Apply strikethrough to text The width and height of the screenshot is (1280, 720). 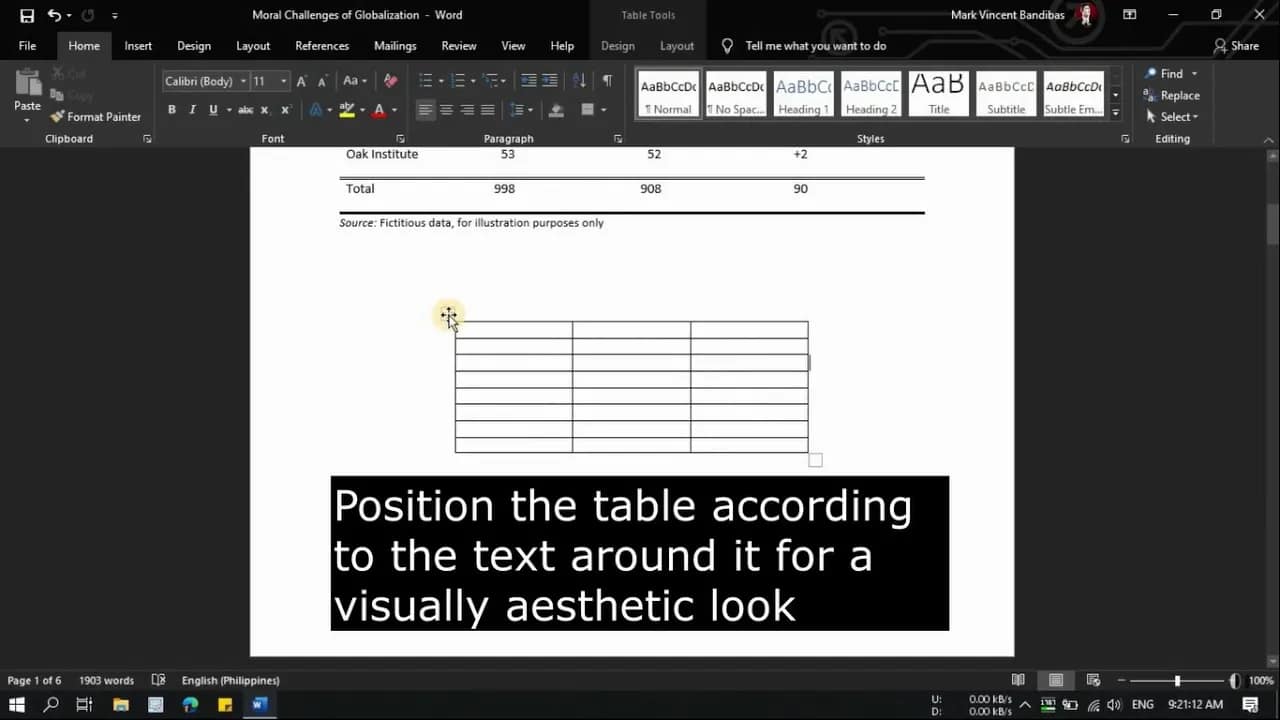(x=245, y=110)
